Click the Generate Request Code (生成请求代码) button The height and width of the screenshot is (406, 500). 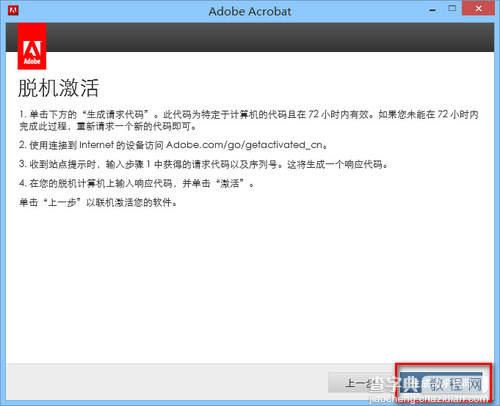click(x=441, y=383)
